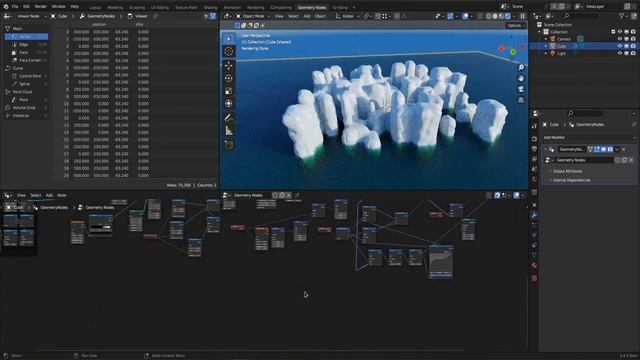Image resolution: width=640 pixels, height=360 pixels.
Task: Select Spline domain in spreadsheet
Action: (27, 84)
